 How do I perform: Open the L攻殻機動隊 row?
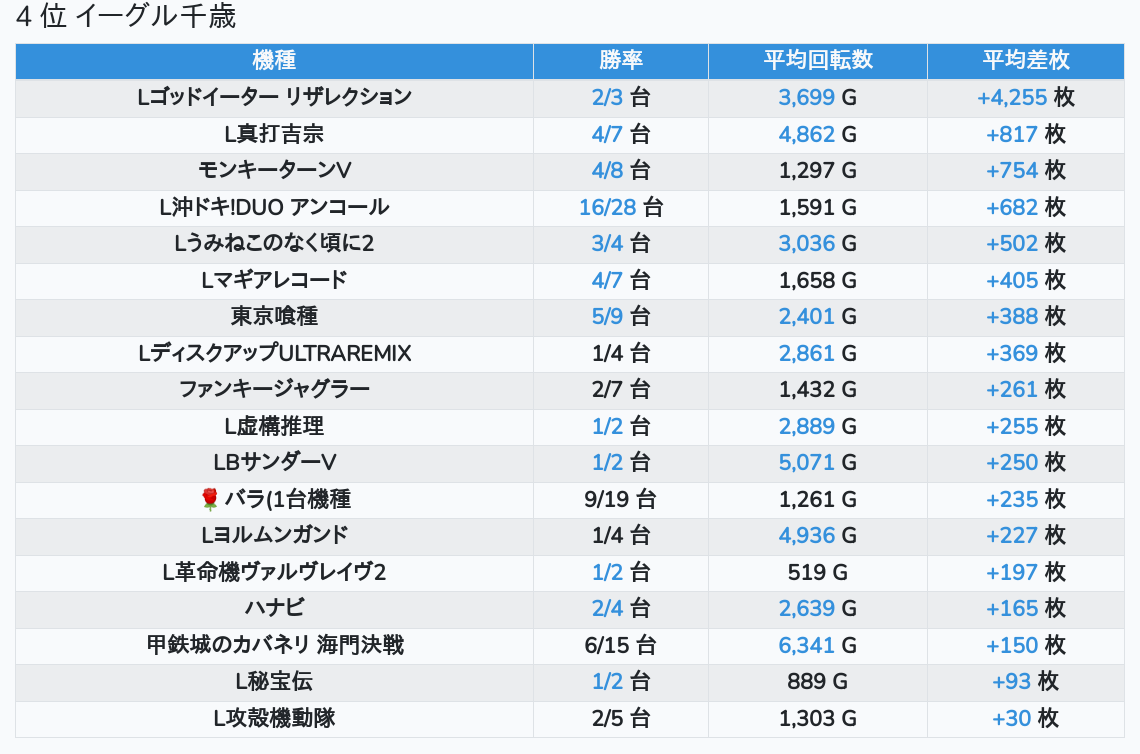(x=274, y=718)
